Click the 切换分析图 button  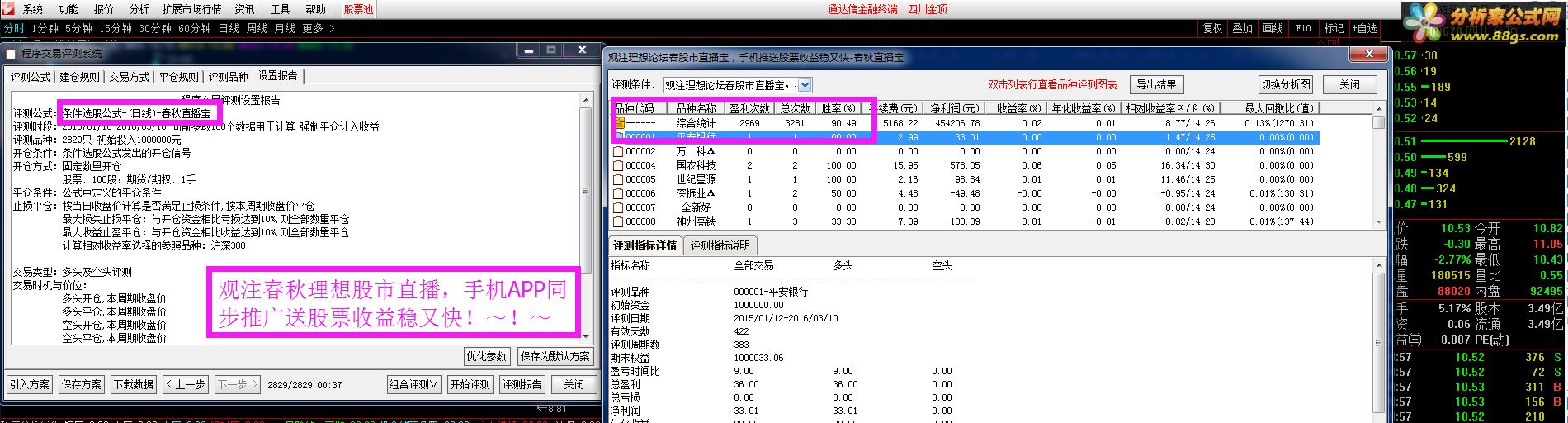(1285, 84)
